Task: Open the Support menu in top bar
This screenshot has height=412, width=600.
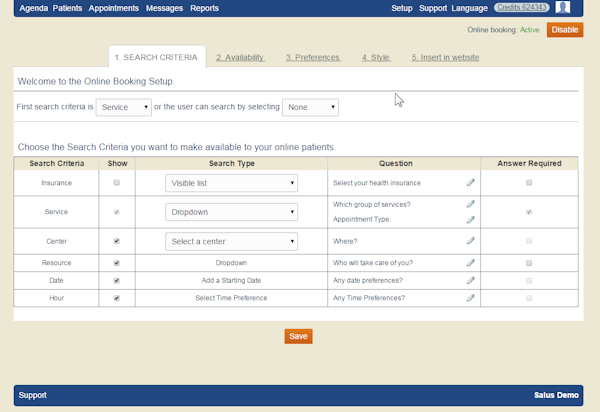Action: click(x=433, y=8)
